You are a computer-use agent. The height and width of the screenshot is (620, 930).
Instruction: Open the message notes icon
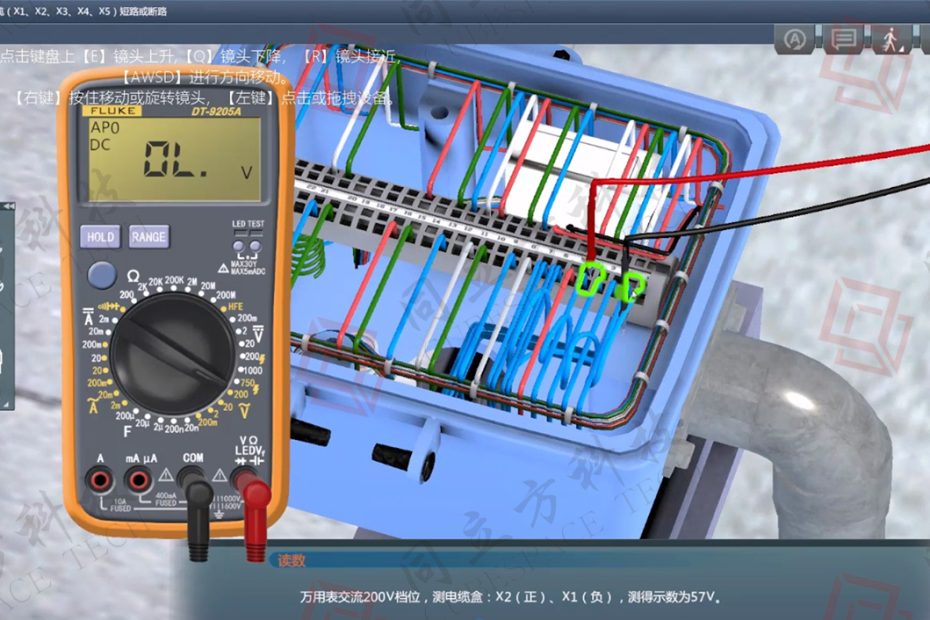click(843, 39)
